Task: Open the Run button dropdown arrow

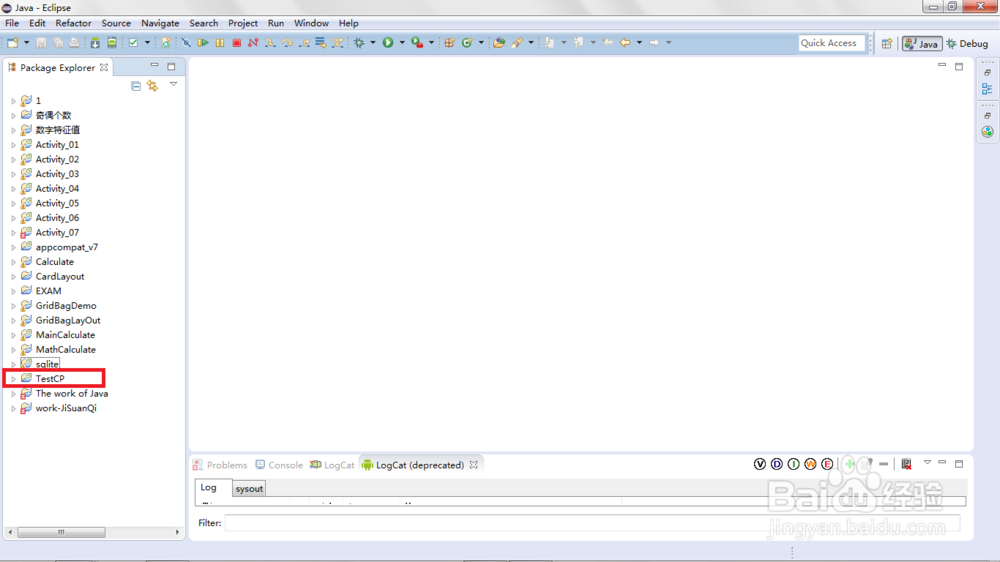Action: (402, 43)
